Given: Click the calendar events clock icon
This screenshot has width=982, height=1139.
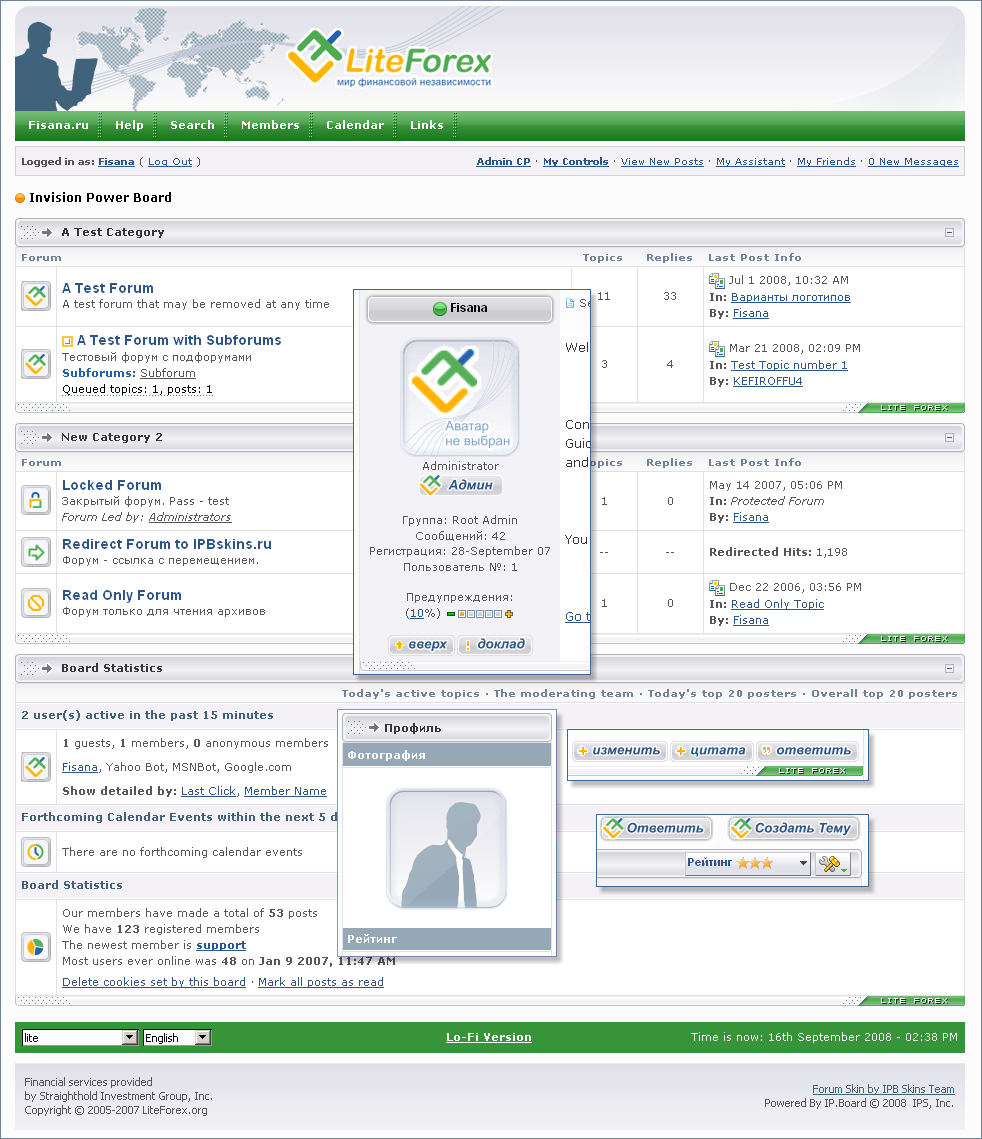Looking at the screenshot, I should (36, 852).
